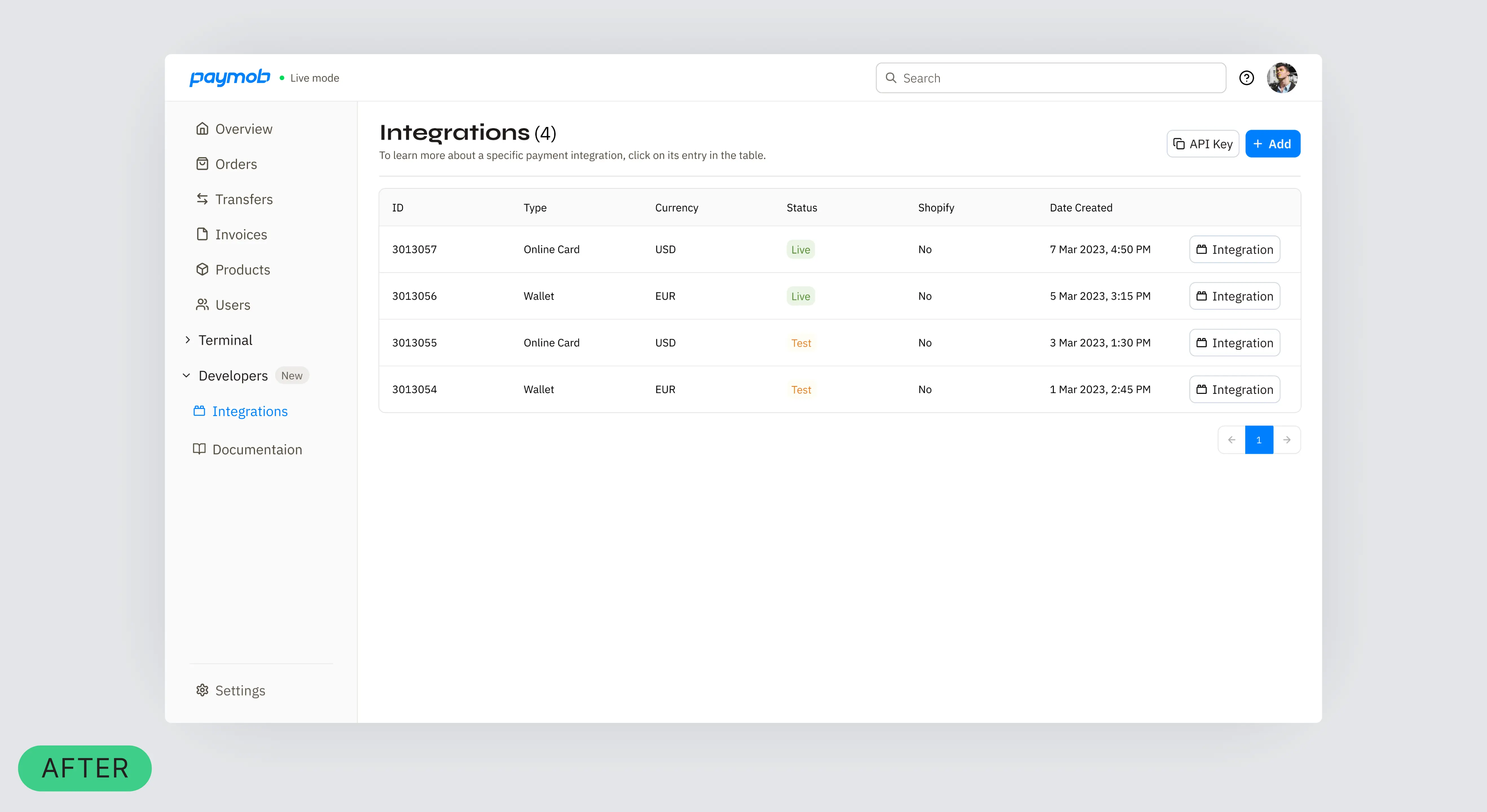1487x812 pixels.
Task: Collapse the Developers menu group
Action: pyautogui.click(x=186, y=376)
